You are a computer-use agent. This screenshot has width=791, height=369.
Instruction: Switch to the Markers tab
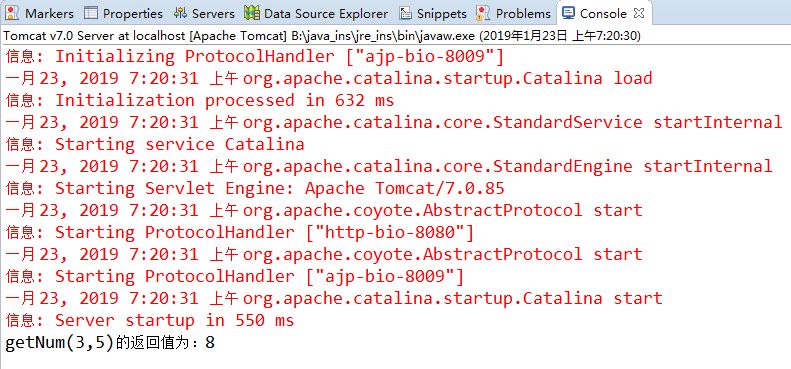click(49, 14)
